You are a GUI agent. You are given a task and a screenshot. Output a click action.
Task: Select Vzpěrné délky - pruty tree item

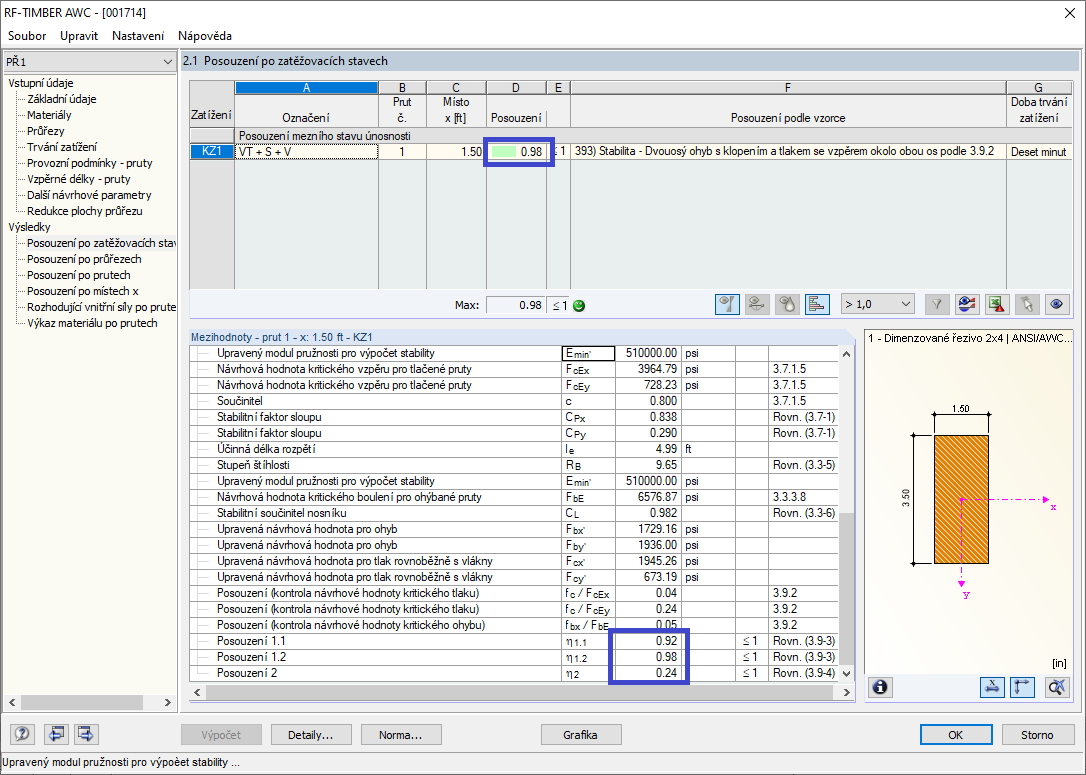[78, 179]
